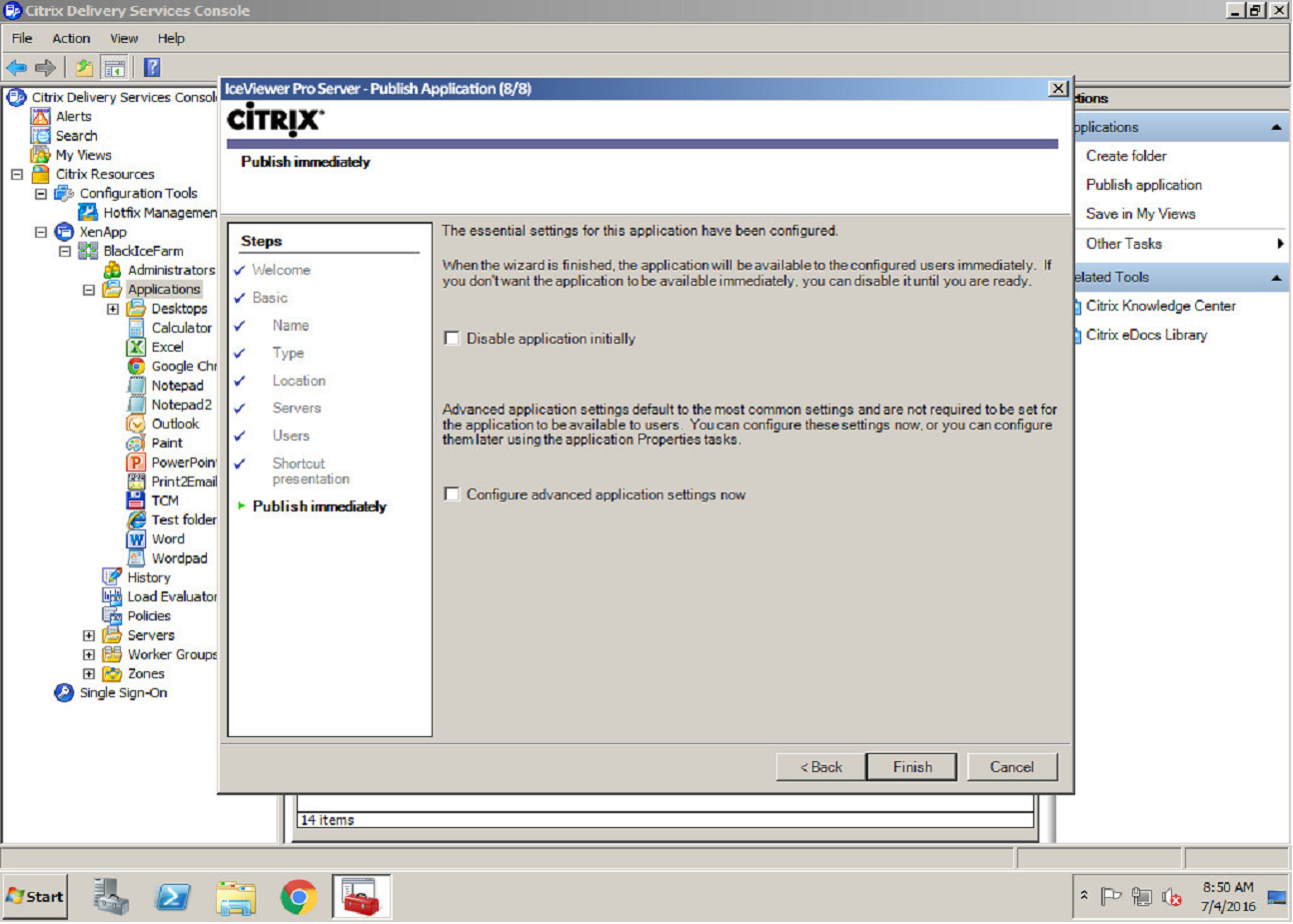Screen dimensions: 1293x924
Task: Select the TCM application icon
Action: (136, 501)
